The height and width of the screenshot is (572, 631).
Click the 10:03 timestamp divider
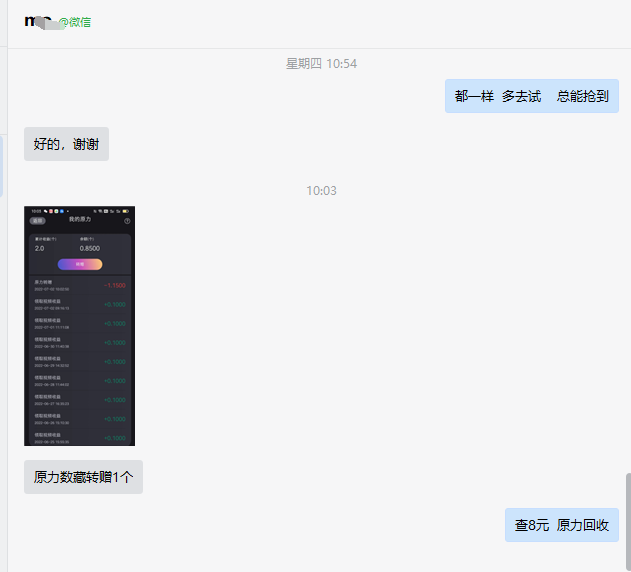point(321,191)
